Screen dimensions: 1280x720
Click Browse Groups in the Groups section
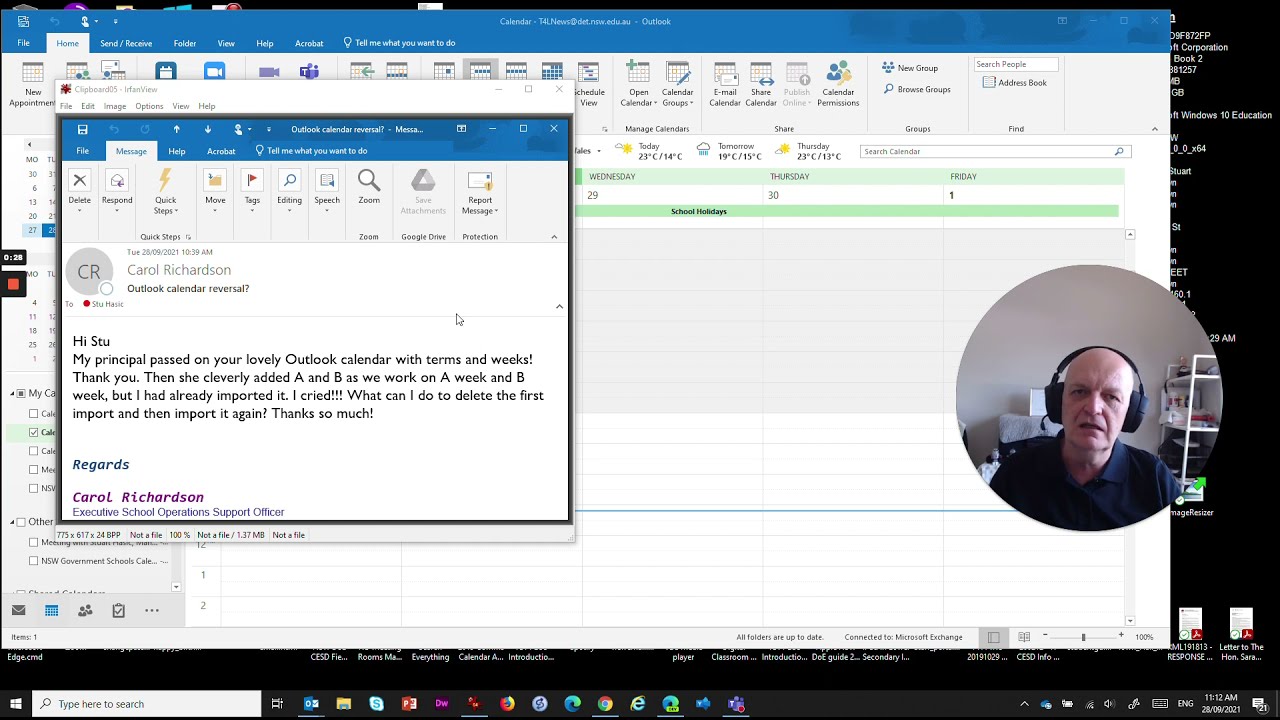(917, 89)
